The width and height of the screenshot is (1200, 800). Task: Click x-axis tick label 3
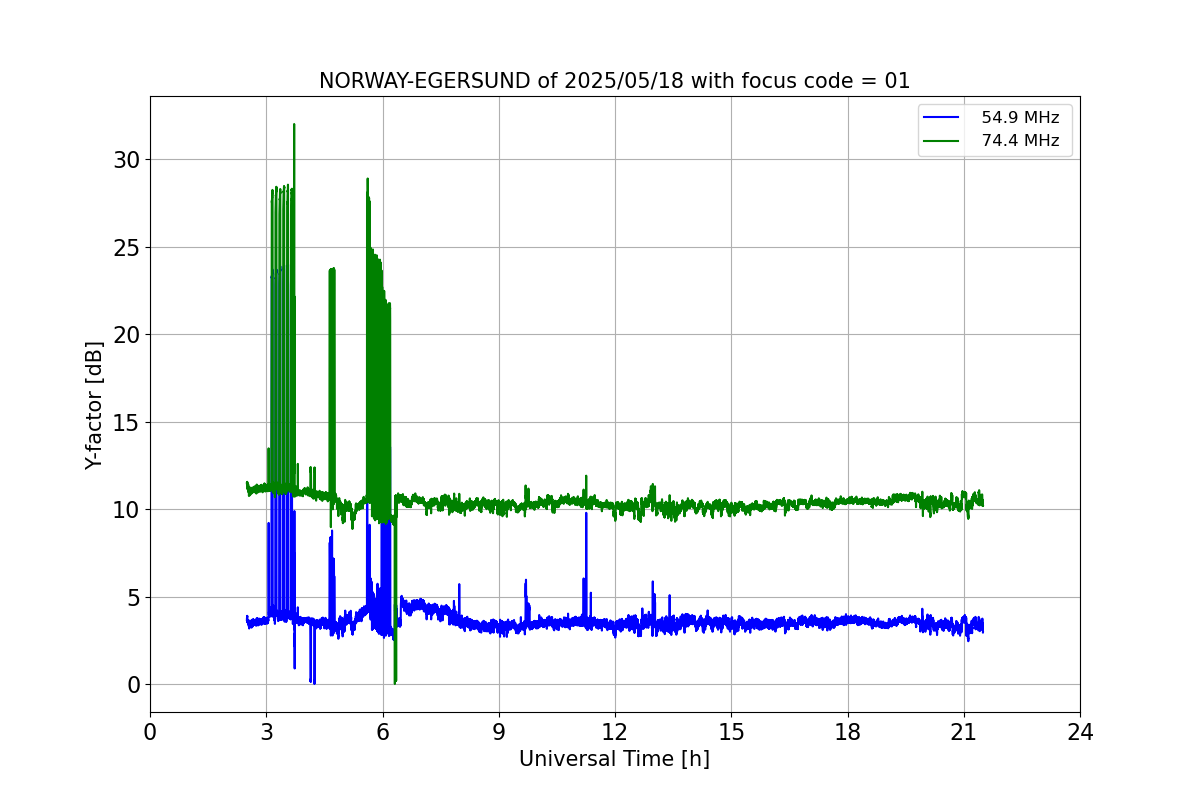(x=266, y=732)
